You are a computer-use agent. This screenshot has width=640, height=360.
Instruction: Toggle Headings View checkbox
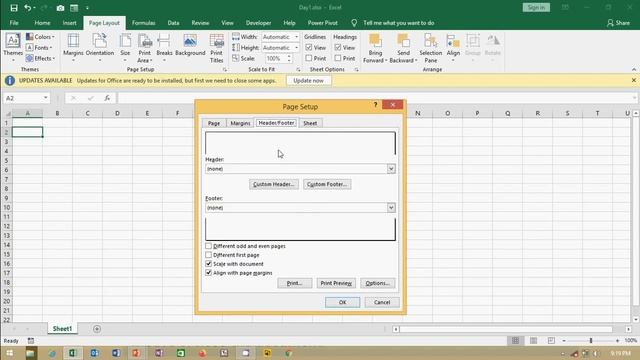click(338, 47)
